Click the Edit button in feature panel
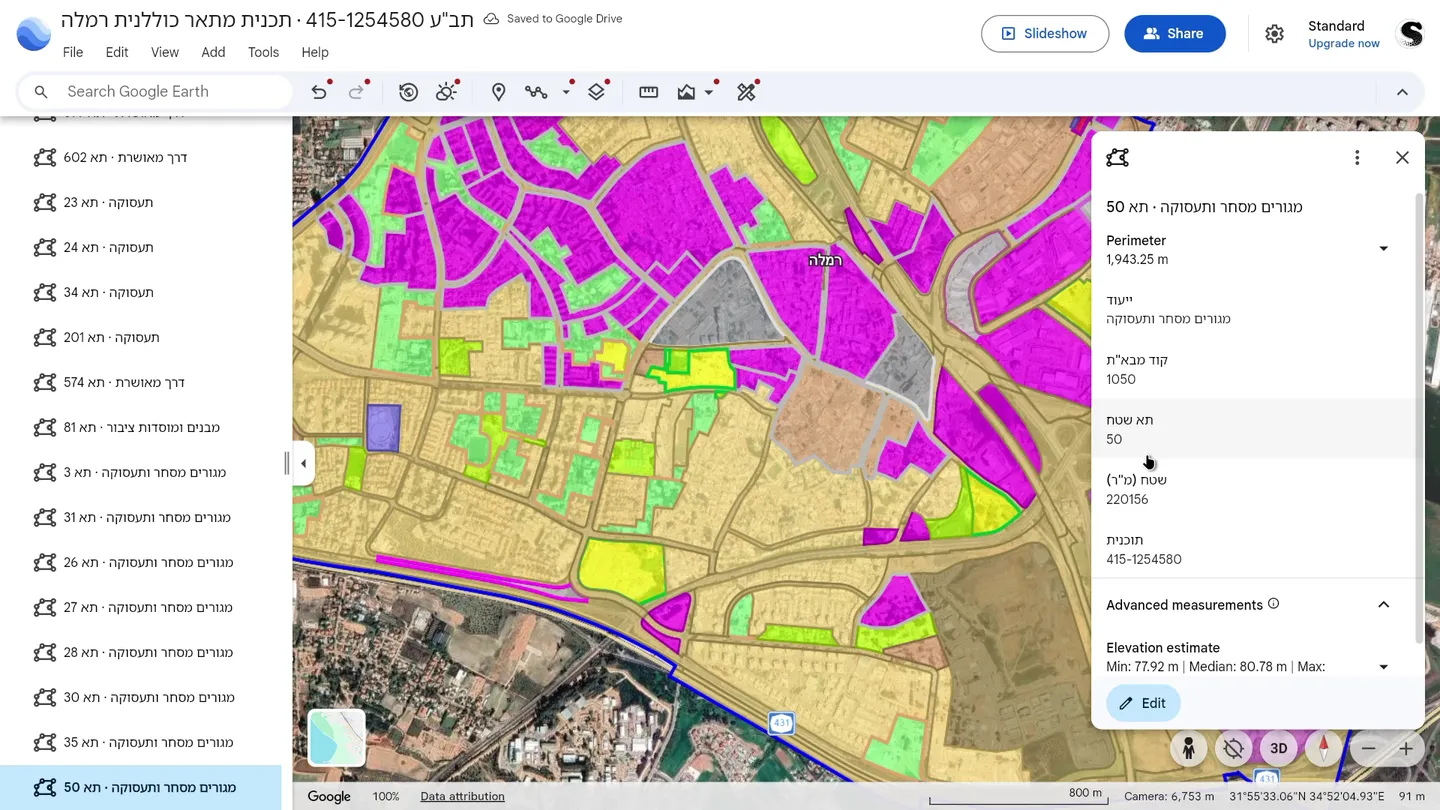The width and height of the screenshot is (1440, 810). (1143, 703)
